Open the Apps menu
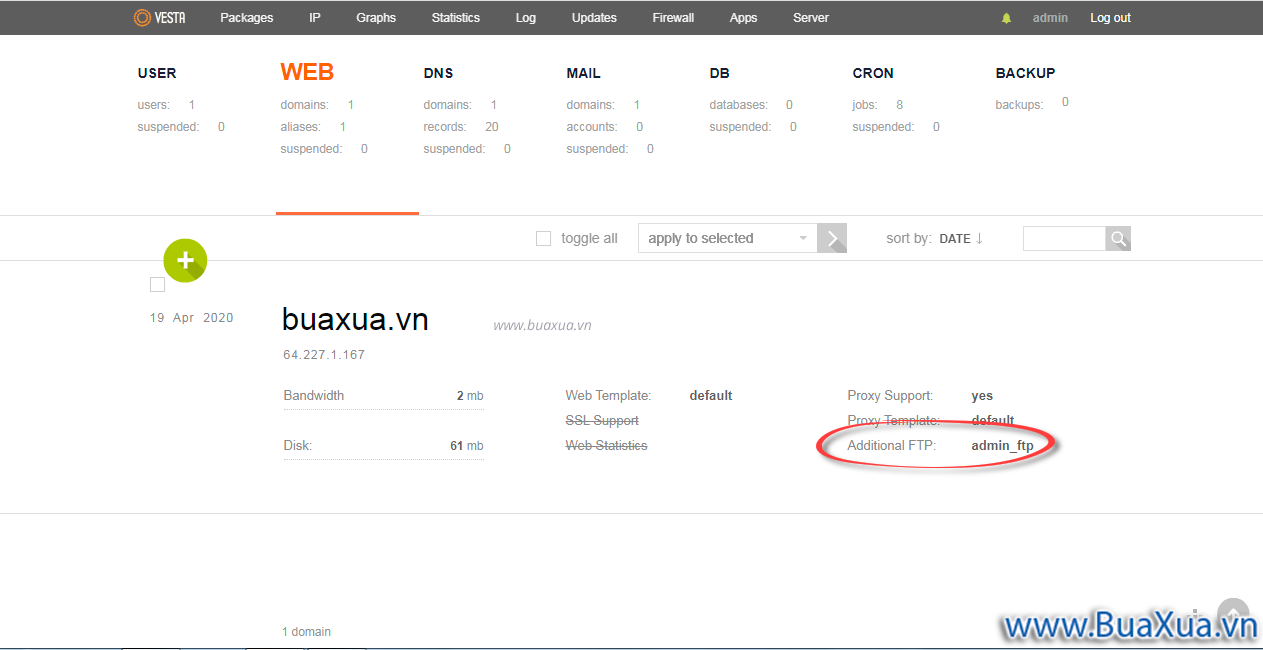Image resolution: width=1263 pixels, height=650 pixels. [x=743, y=18]
